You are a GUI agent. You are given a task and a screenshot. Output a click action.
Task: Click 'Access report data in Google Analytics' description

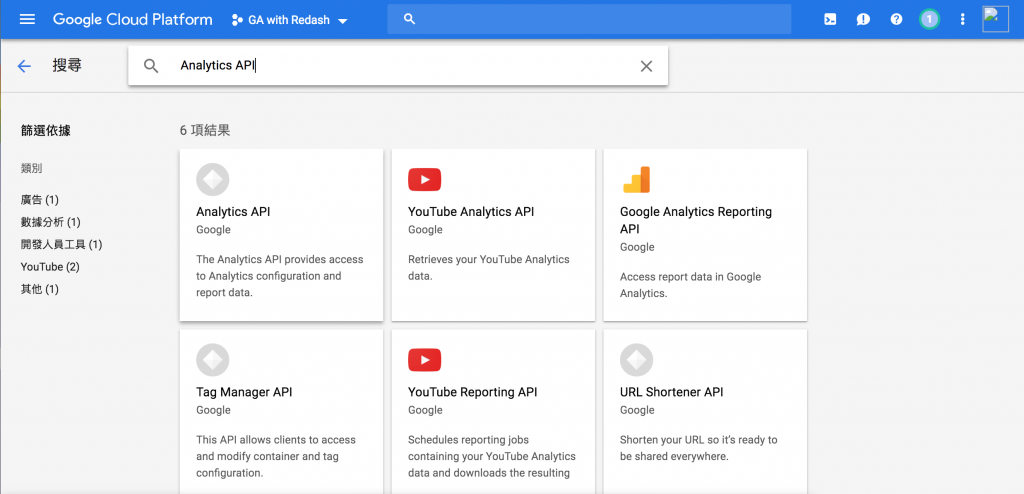(x=690, y=285)
